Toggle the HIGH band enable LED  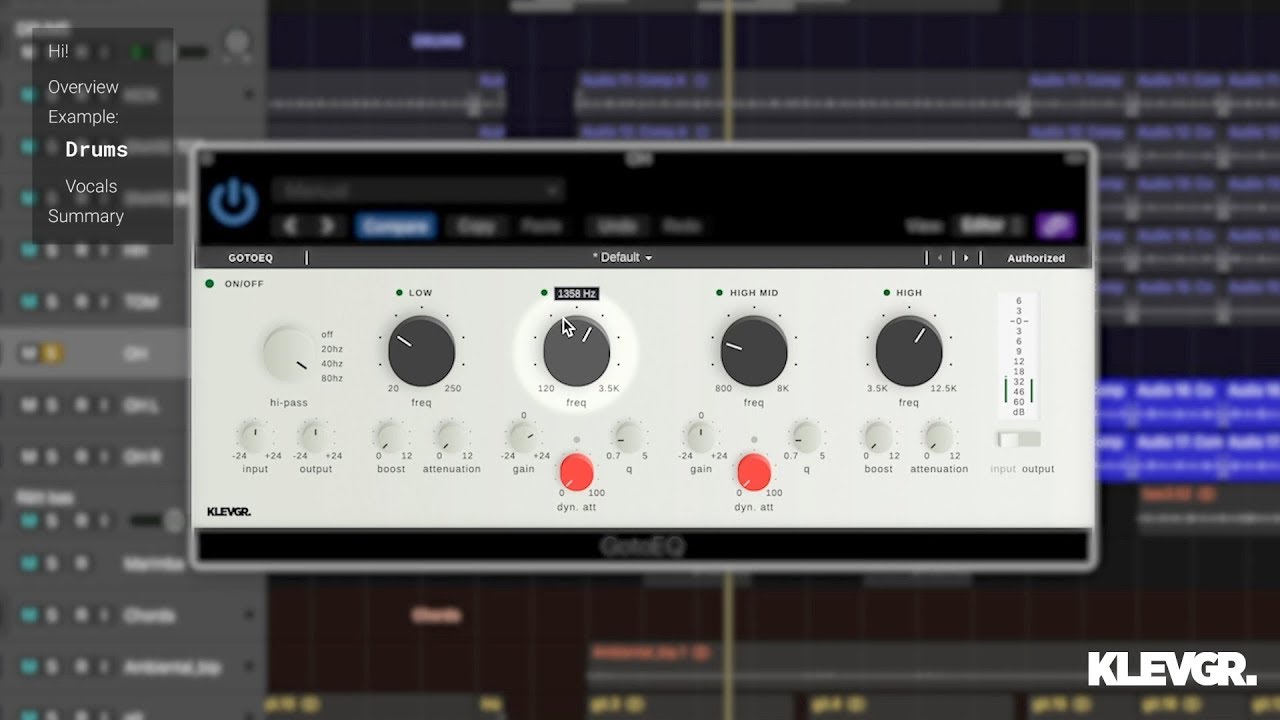886,293
